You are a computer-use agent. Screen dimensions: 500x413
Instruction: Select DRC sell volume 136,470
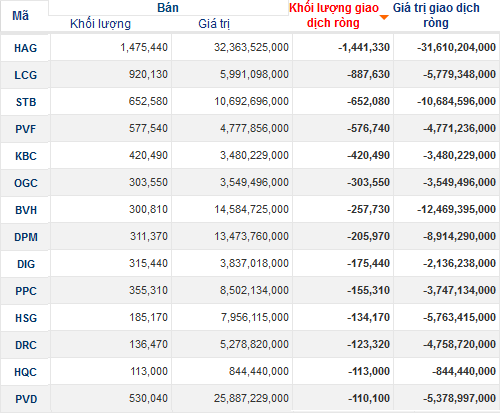click(148, 344)
